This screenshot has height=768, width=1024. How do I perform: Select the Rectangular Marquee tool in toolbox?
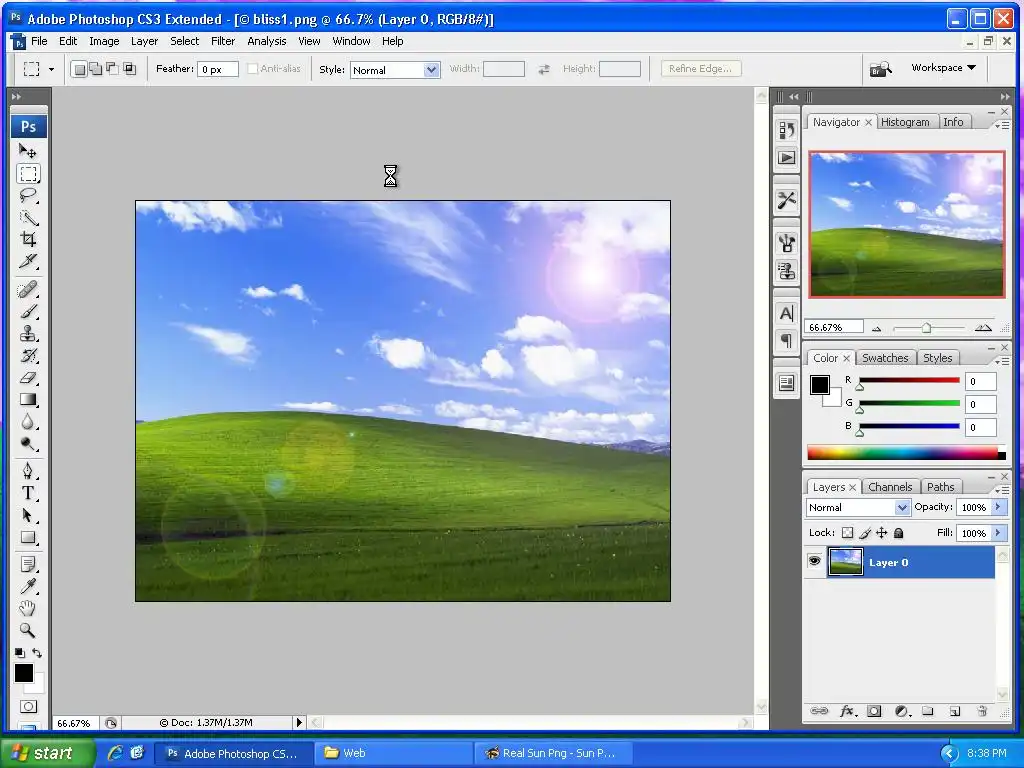[x=27, y=174]
